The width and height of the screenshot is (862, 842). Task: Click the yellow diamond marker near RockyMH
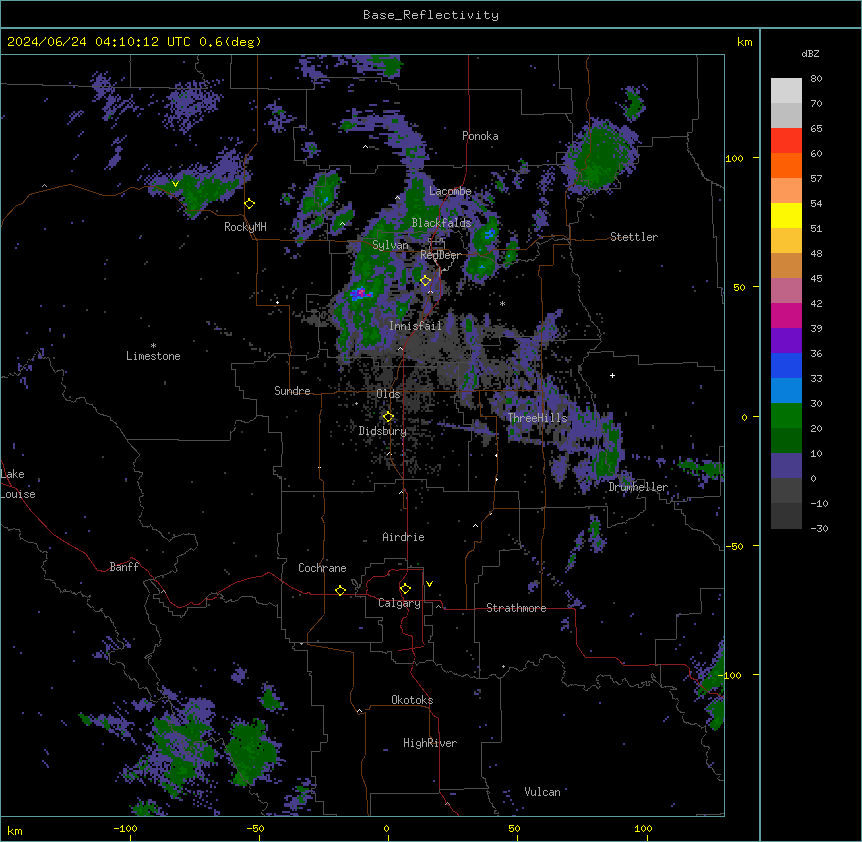tap(250, 204)
